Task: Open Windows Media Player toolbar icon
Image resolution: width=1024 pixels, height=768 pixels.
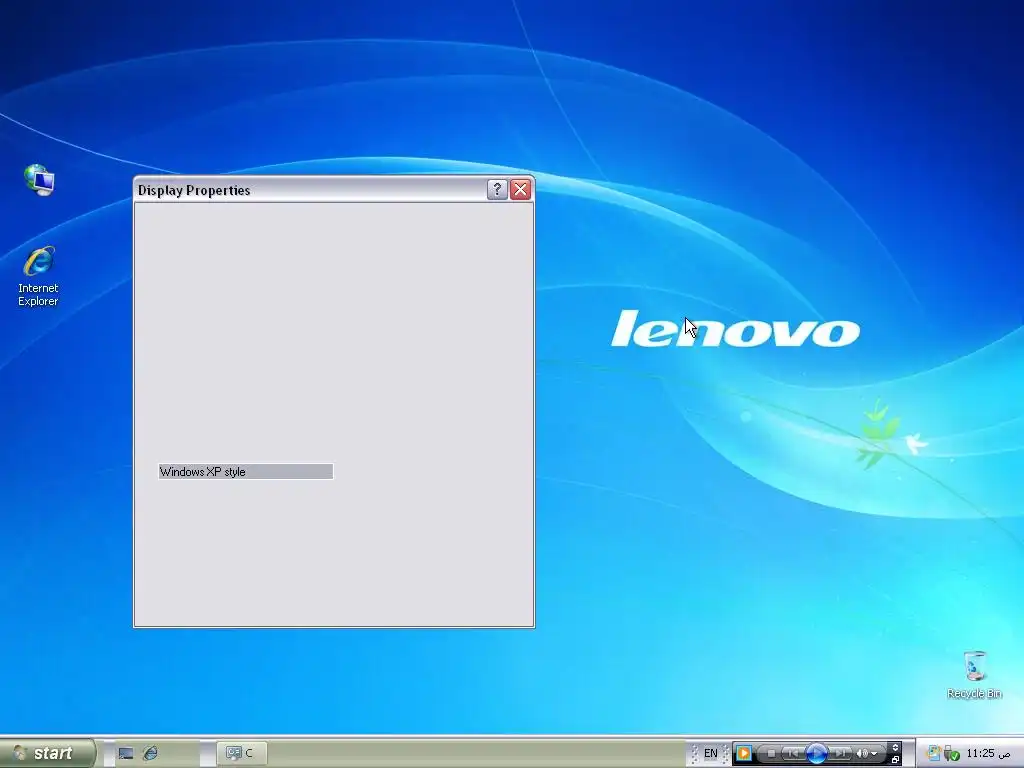Action: [744, 753]
